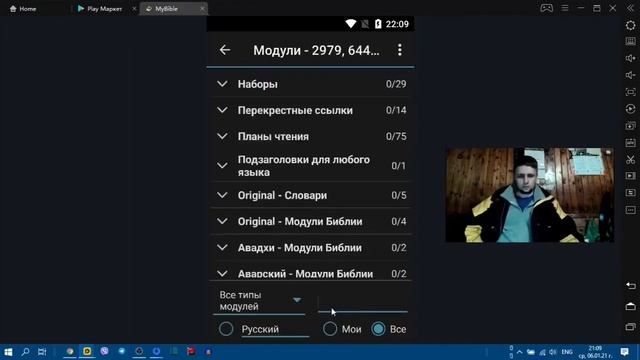Image resolution: width=640 pixels, height=360 pixels.
Task: Start the video recorder from the sidebar
Action: (x=630, y=176)
